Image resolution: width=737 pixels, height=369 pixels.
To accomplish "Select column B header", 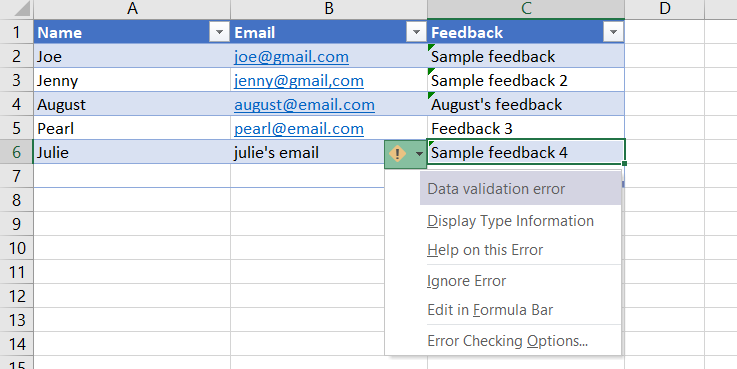I will click(x=329, y=8).
